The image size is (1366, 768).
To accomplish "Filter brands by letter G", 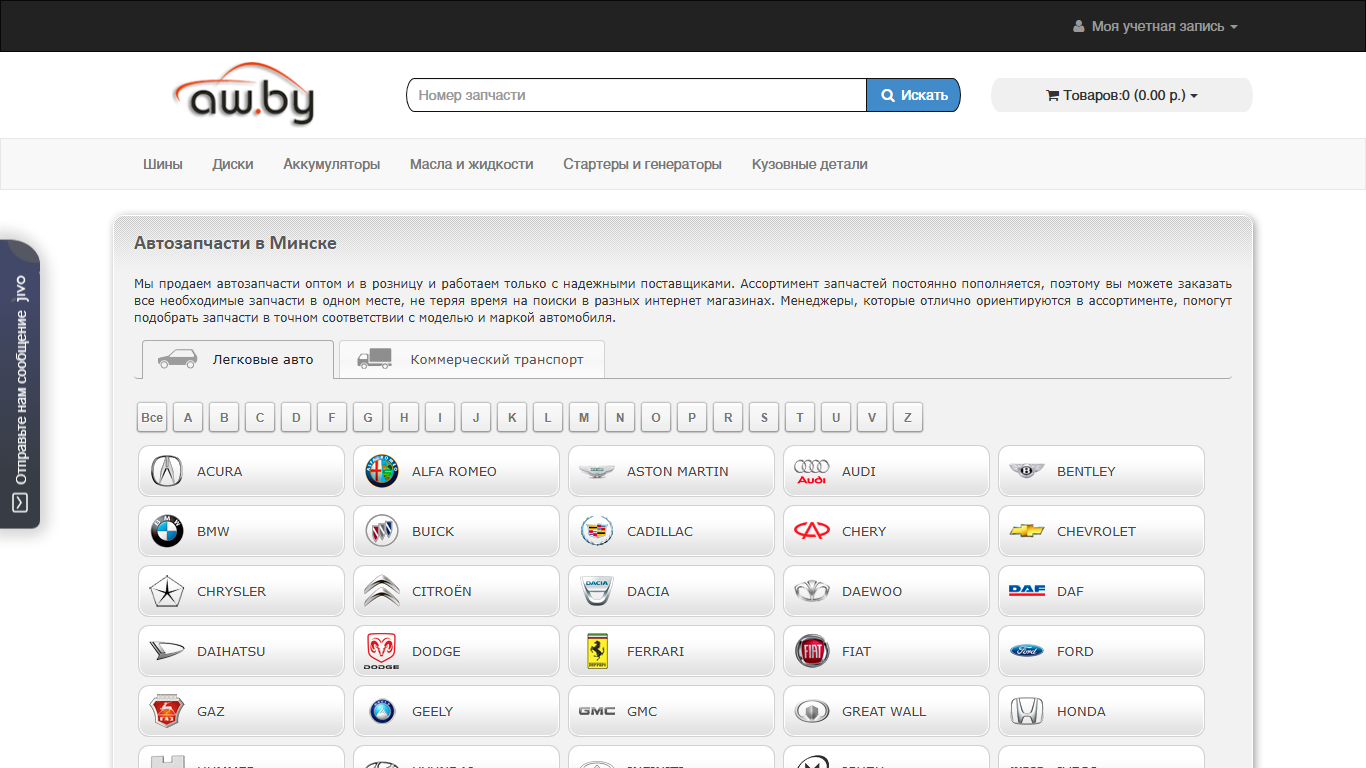I will [368, 417].
